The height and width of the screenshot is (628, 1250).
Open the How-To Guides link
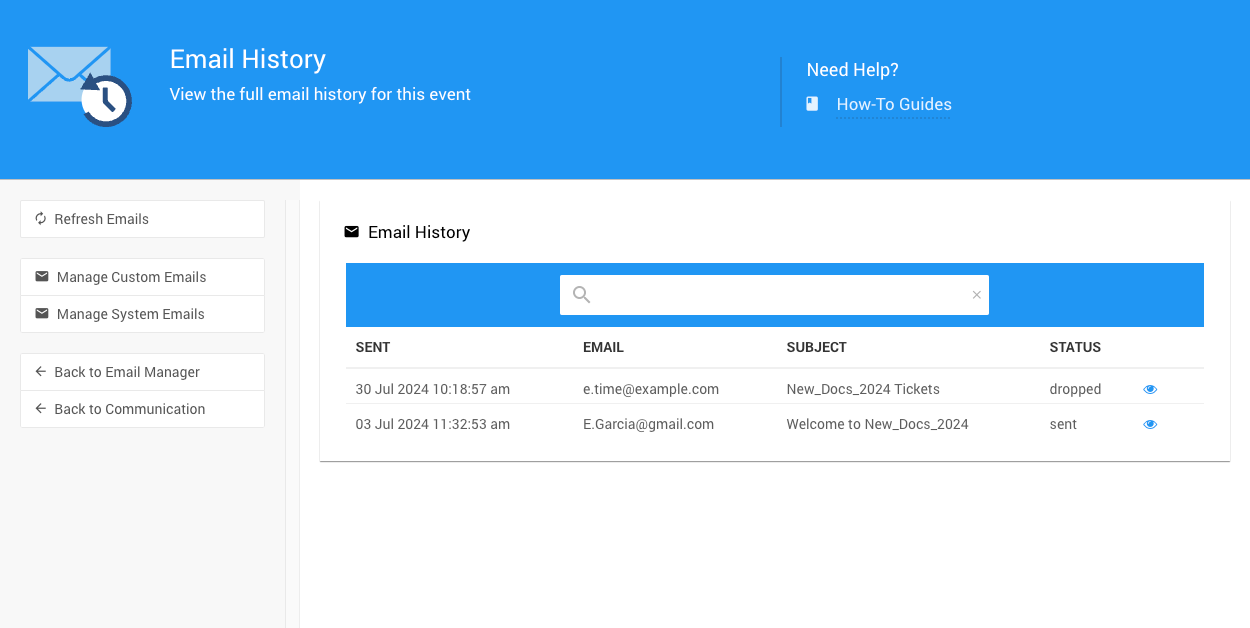coord(893,104)
